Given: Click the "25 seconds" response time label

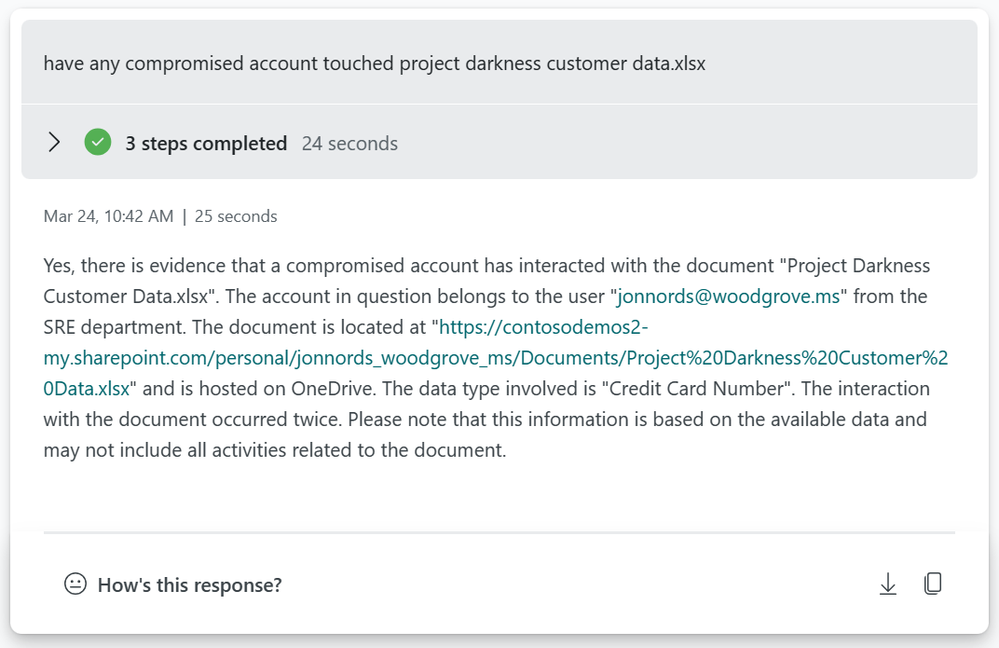Looking at the screenshot, I should point(236,216).
